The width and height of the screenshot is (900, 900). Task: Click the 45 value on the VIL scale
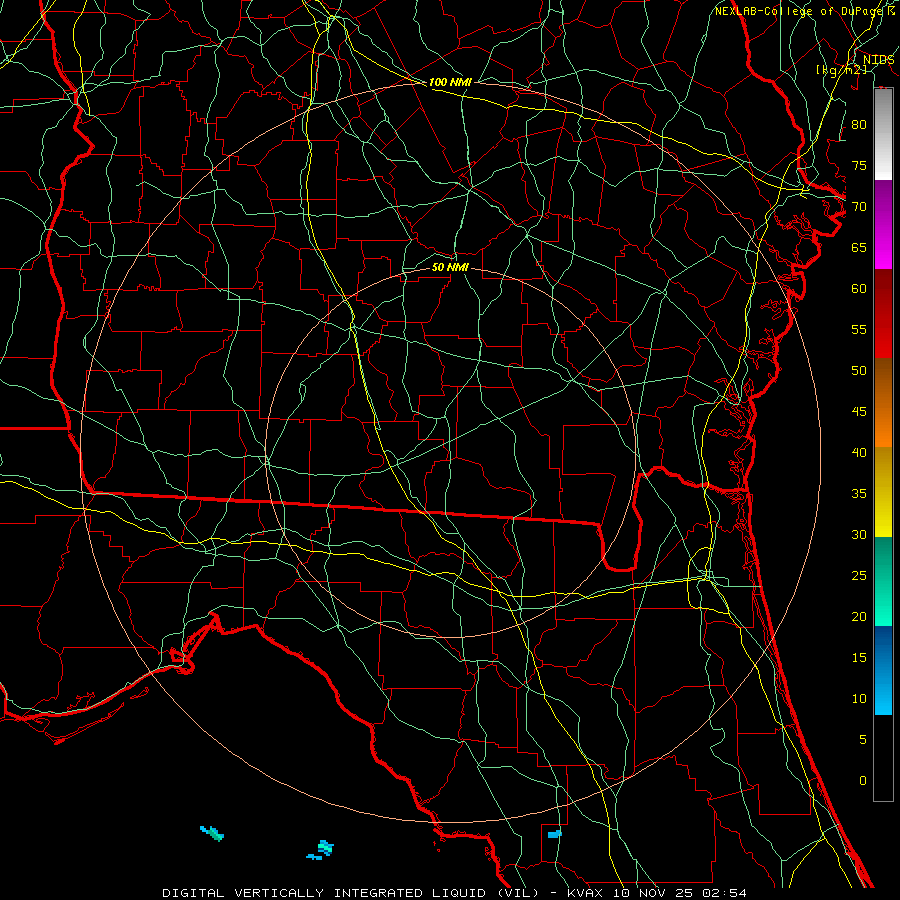[x=859, y=412]
